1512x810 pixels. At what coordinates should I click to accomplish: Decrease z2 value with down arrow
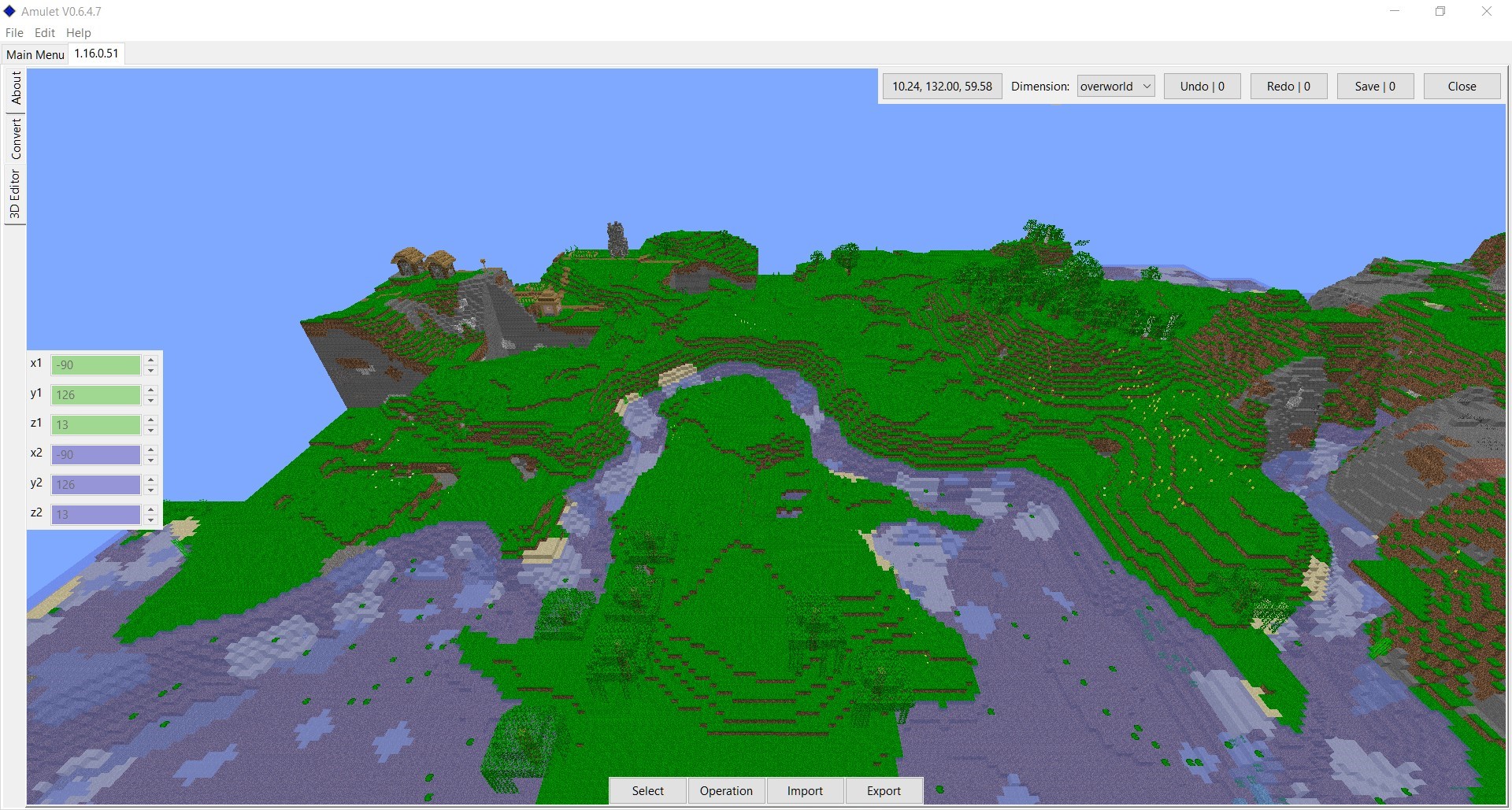pyautogui.click(x=150, y=520)
